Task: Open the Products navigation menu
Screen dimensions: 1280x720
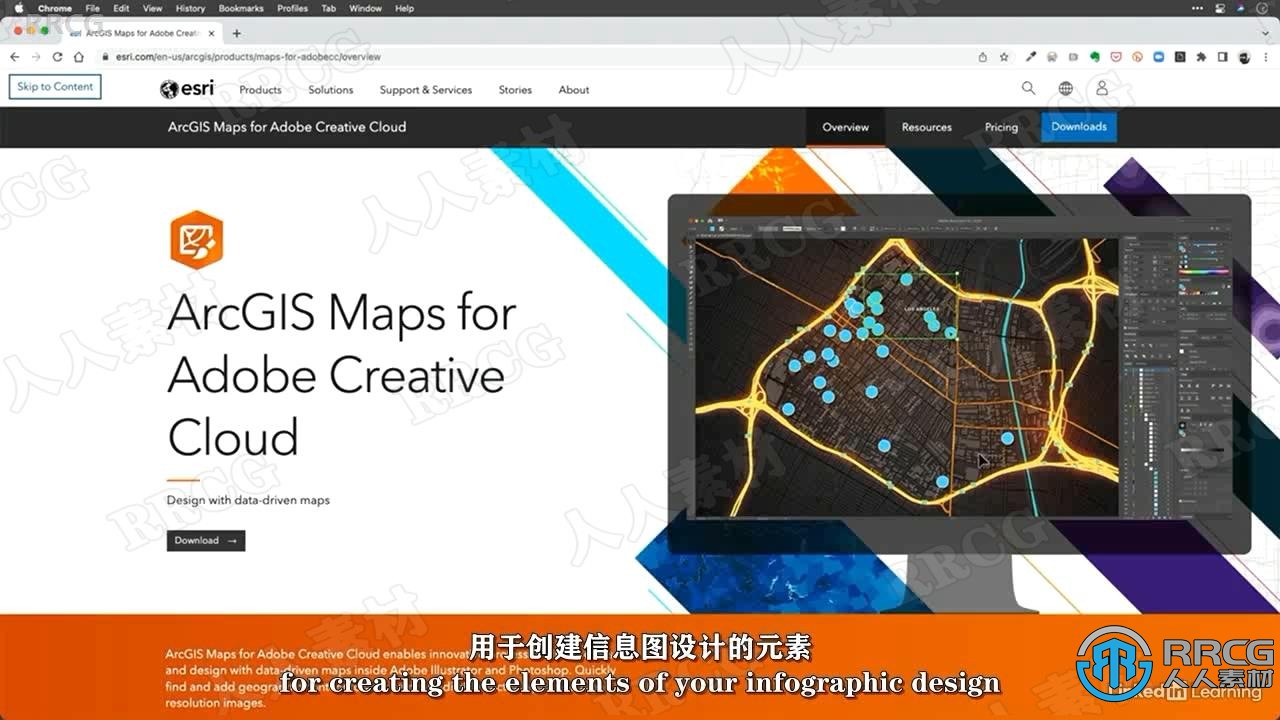Action: pyautogui.click(x=260, y=90)
